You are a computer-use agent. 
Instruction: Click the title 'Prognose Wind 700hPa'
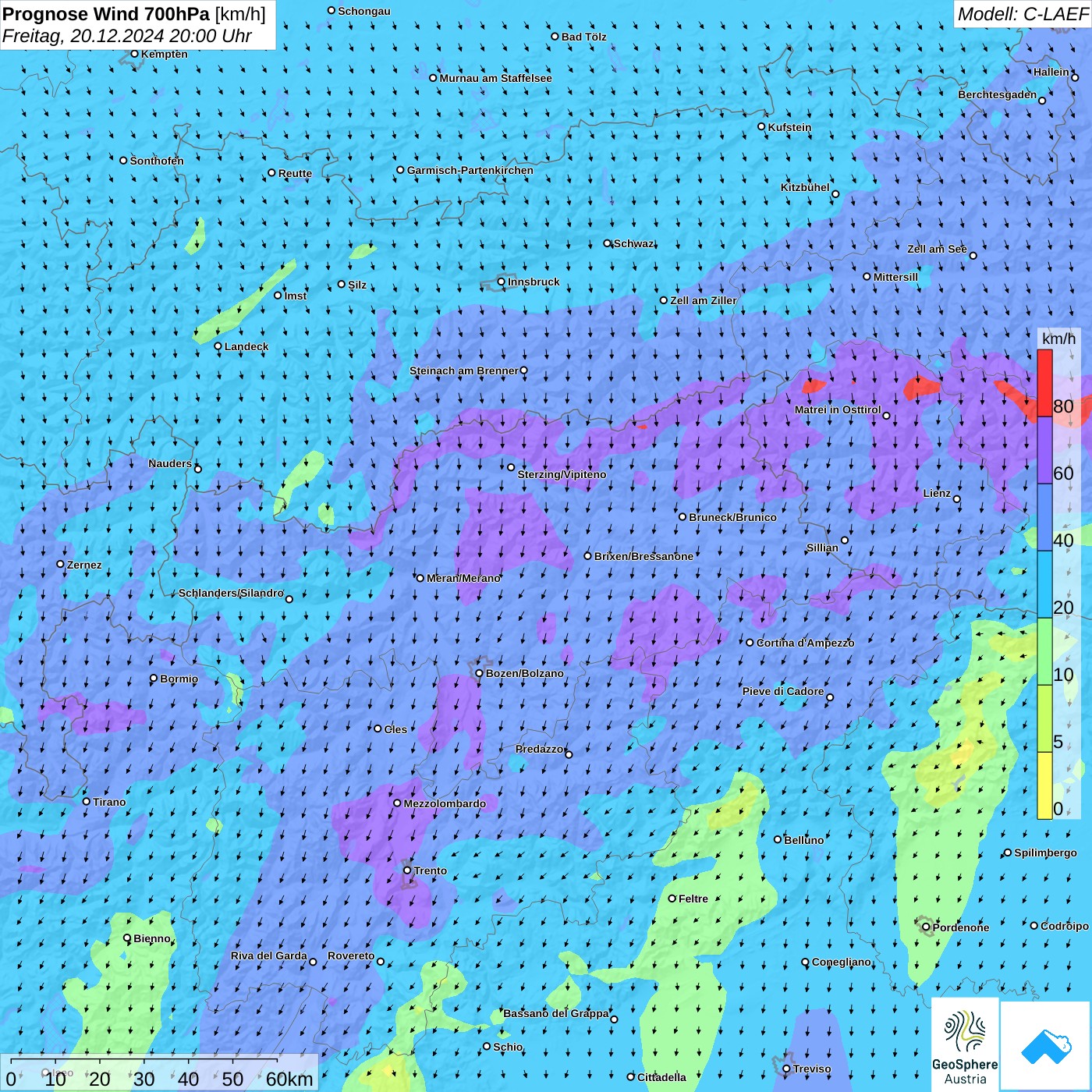point(106,14)
